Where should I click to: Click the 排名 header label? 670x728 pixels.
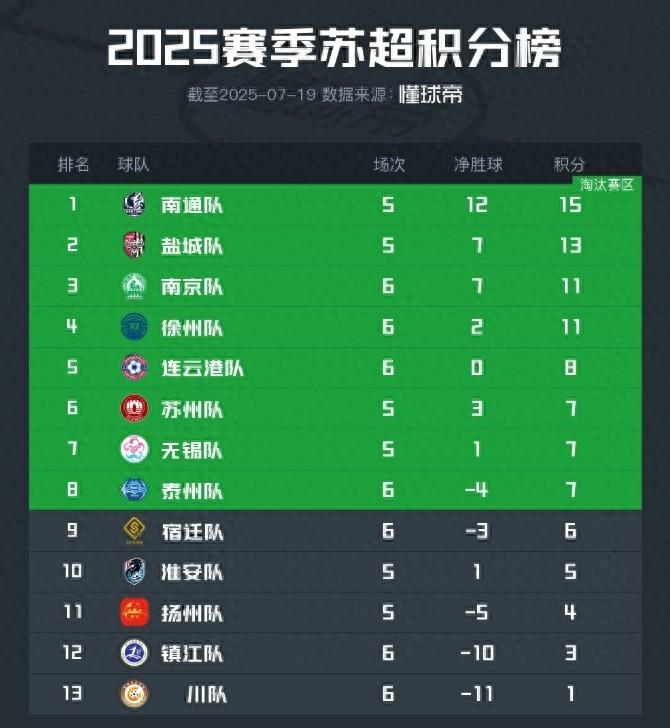click(x=74, y=165)
